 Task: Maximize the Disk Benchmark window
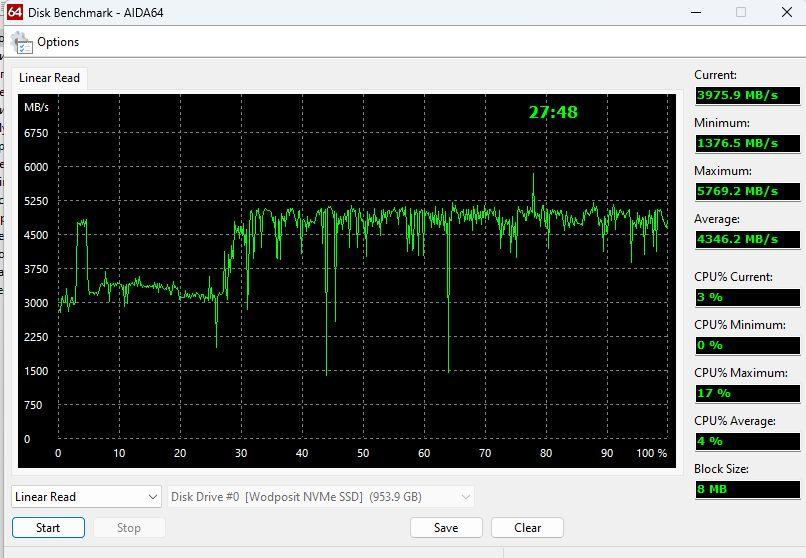tap(741, 12)
